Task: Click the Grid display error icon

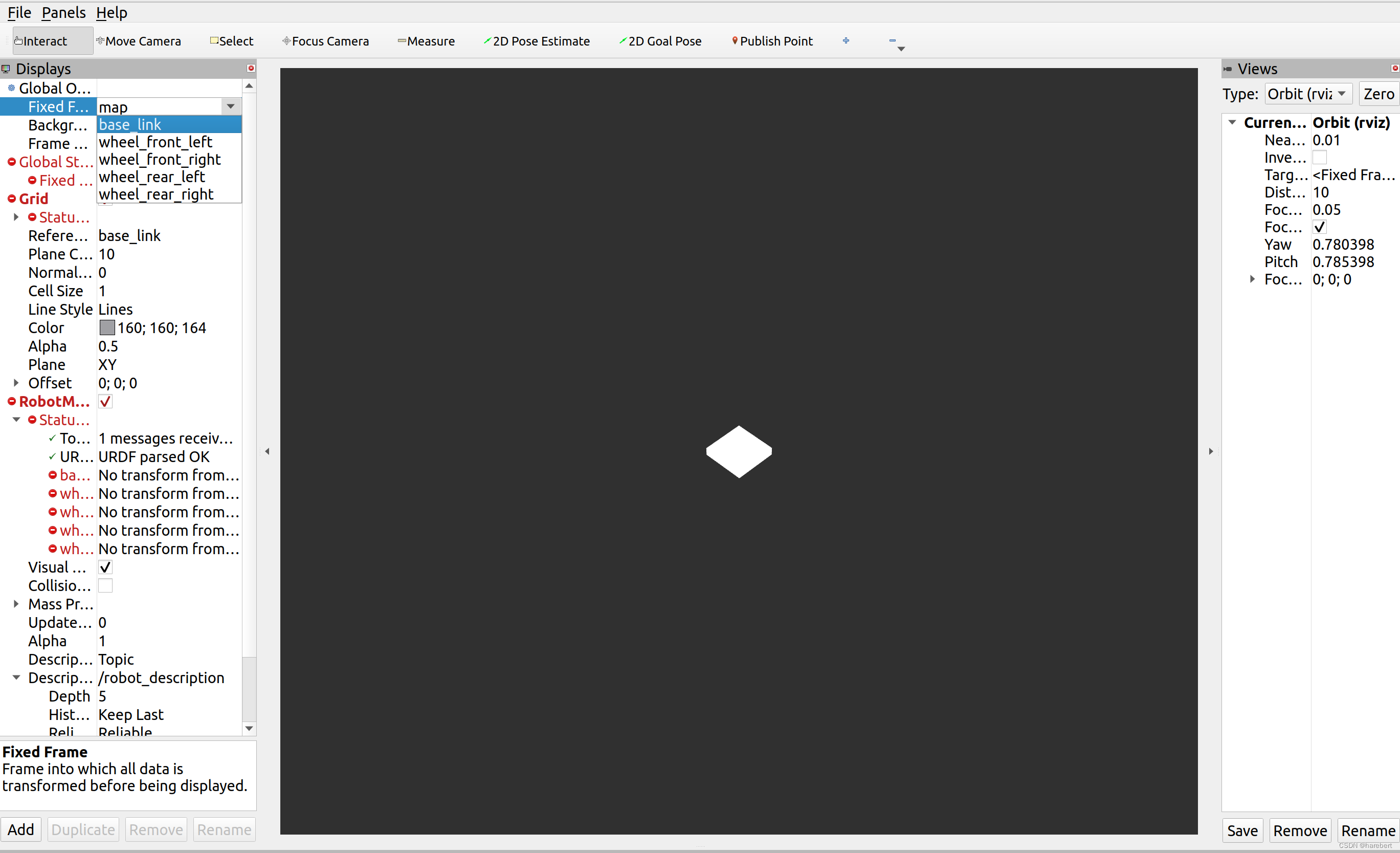Action: click(11, 199)
